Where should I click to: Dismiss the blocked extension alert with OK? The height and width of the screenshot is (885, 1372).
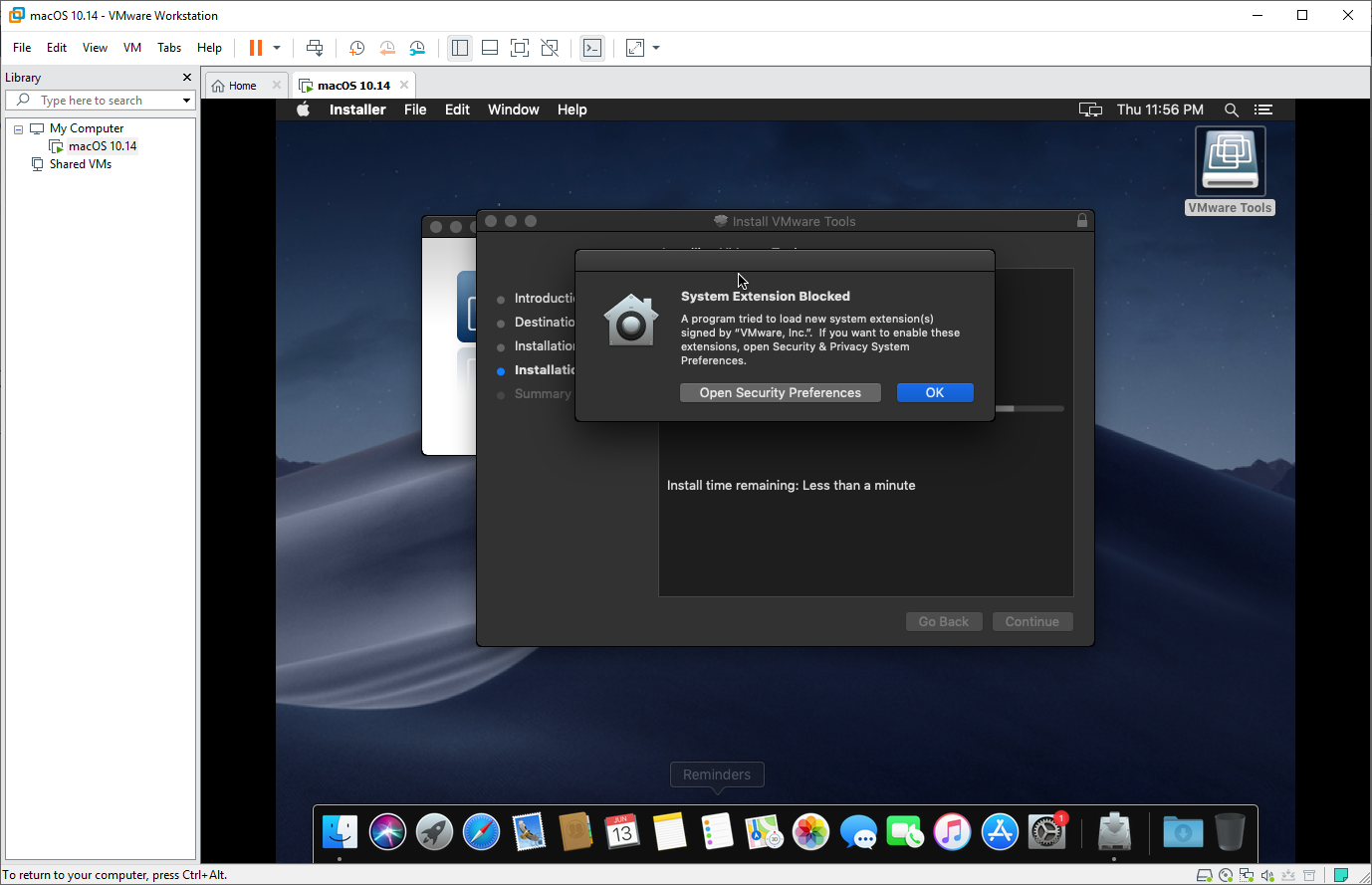[934, 392]
